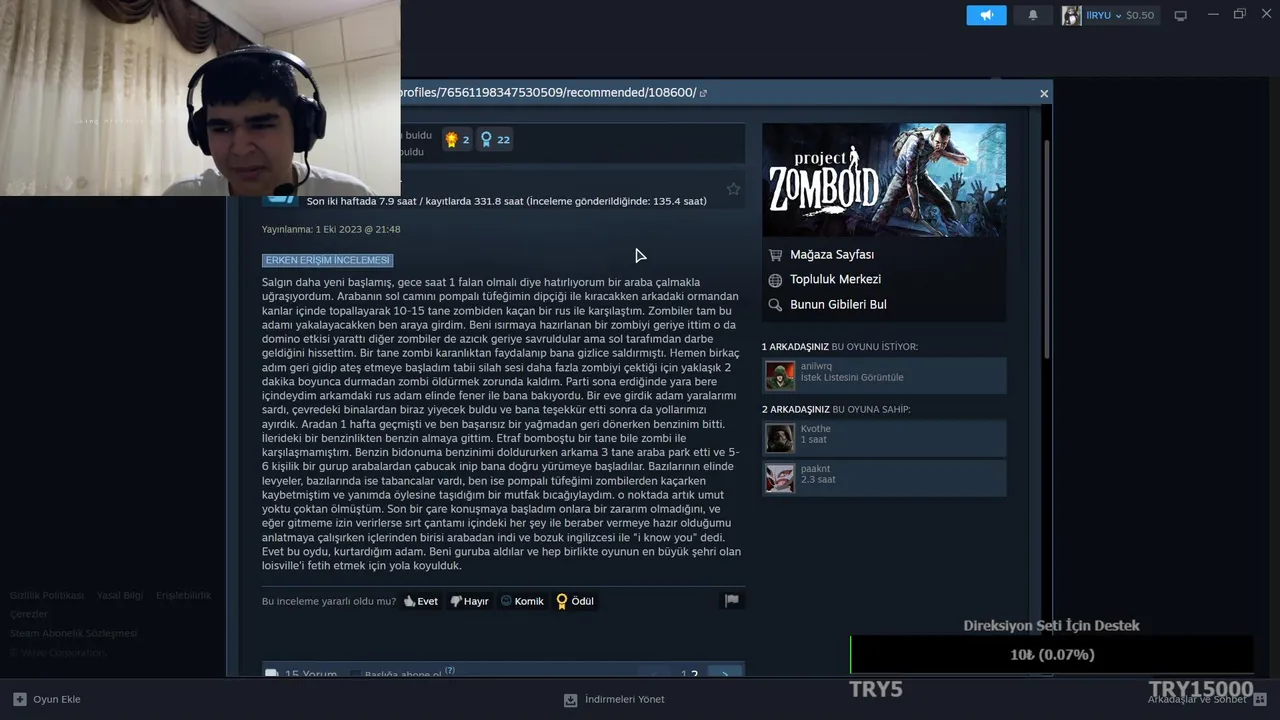Click the playtime hours text line
Image resolution: width=1280 pixels, height=720 pixels.
pyautogui.click(x=506, y=201)
